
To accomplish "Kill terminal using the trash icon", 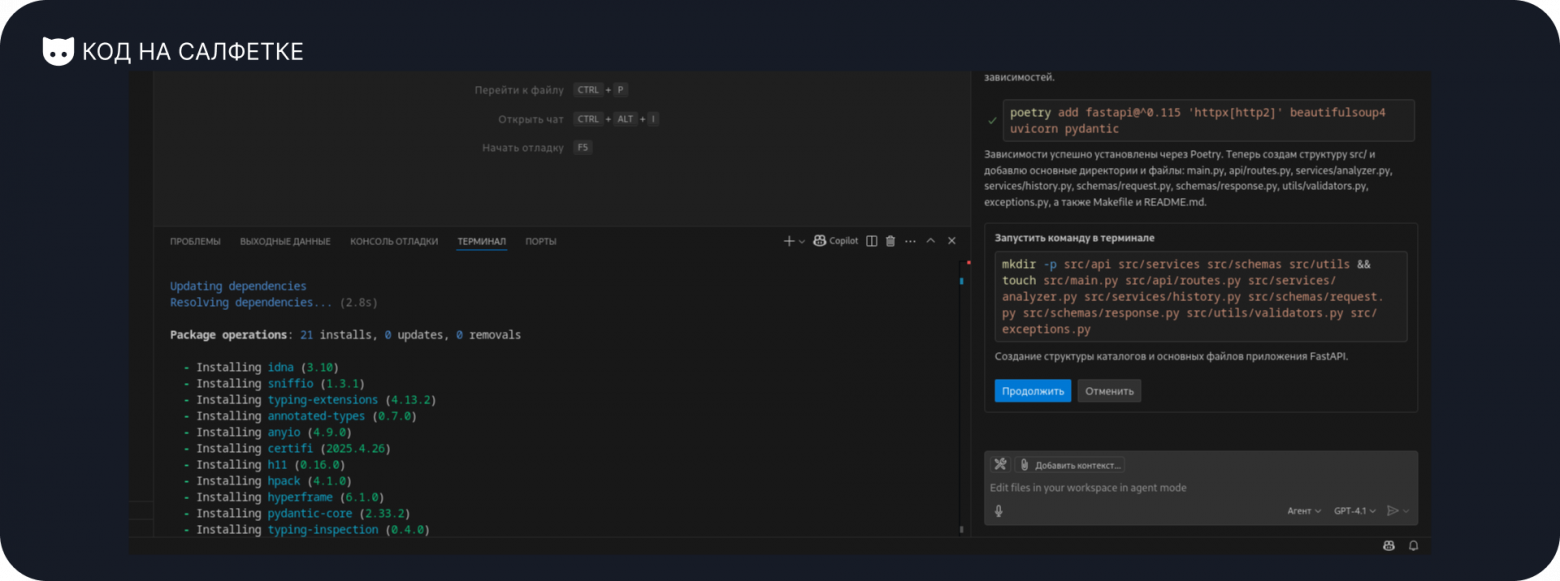I will 890,241.
